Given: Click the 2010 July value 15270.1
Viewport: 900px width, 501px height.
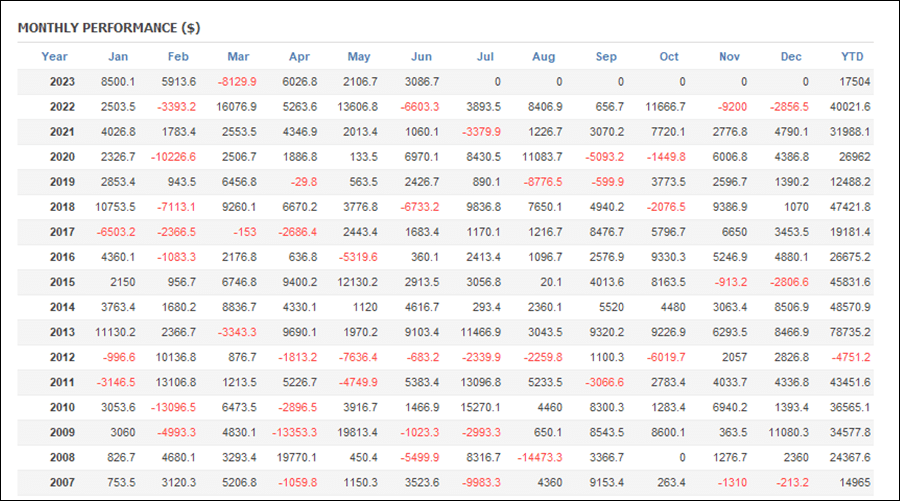Looking at the screenshot, I should [480, 407].
